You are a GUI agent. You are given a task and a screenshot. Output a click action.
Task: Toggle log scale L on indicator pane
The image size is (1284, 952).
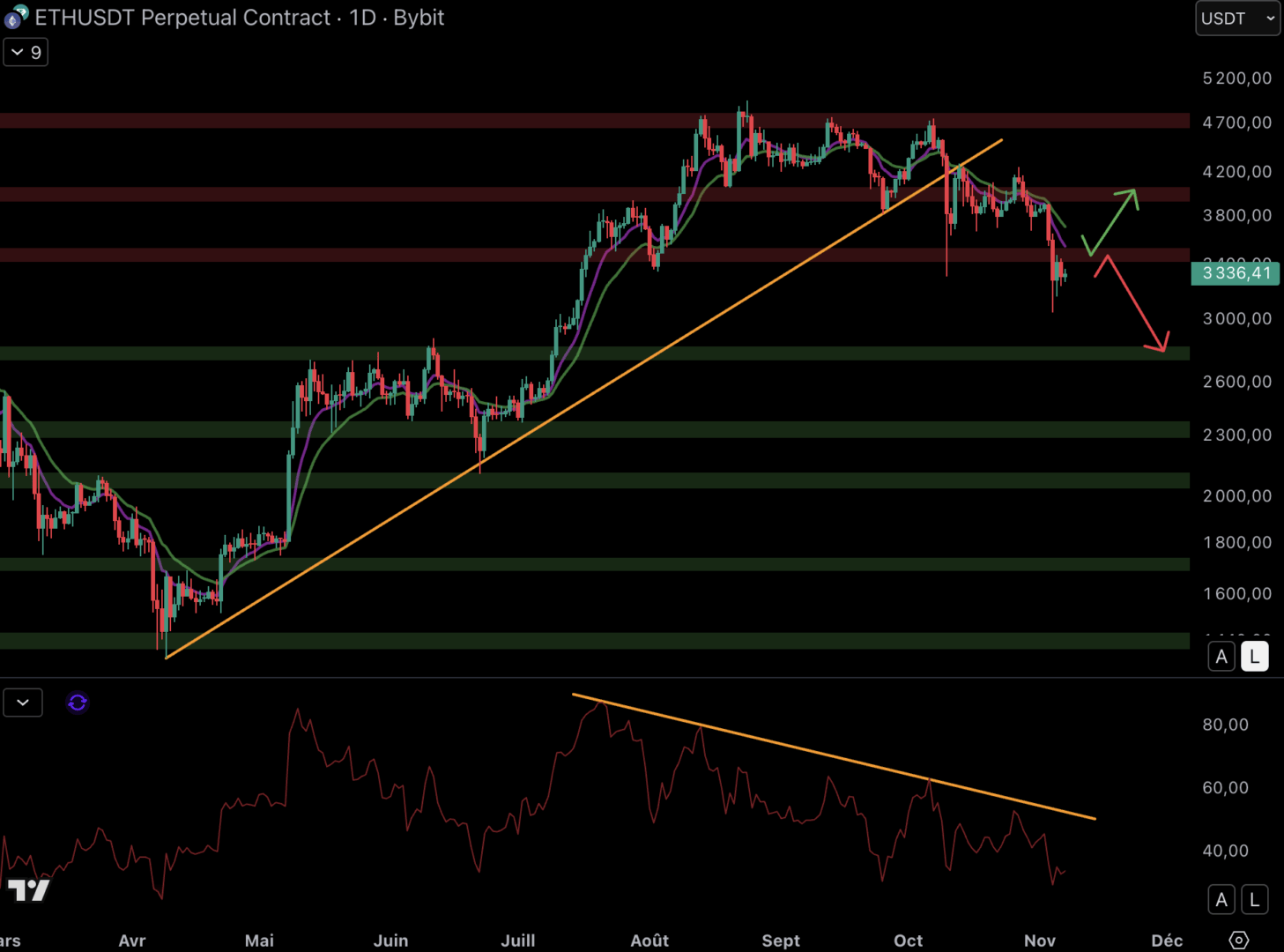click(x=1254, y=899)
